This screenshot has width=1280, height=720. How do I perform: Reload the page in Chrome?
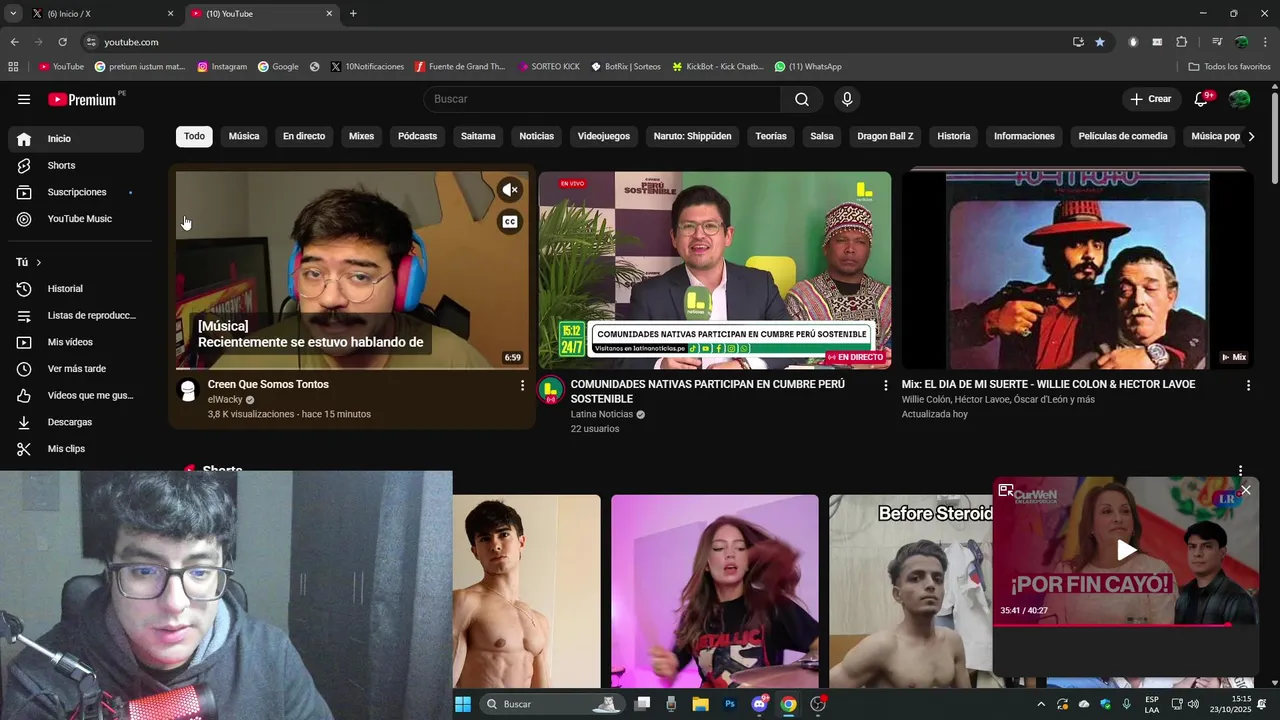point(62,42)
